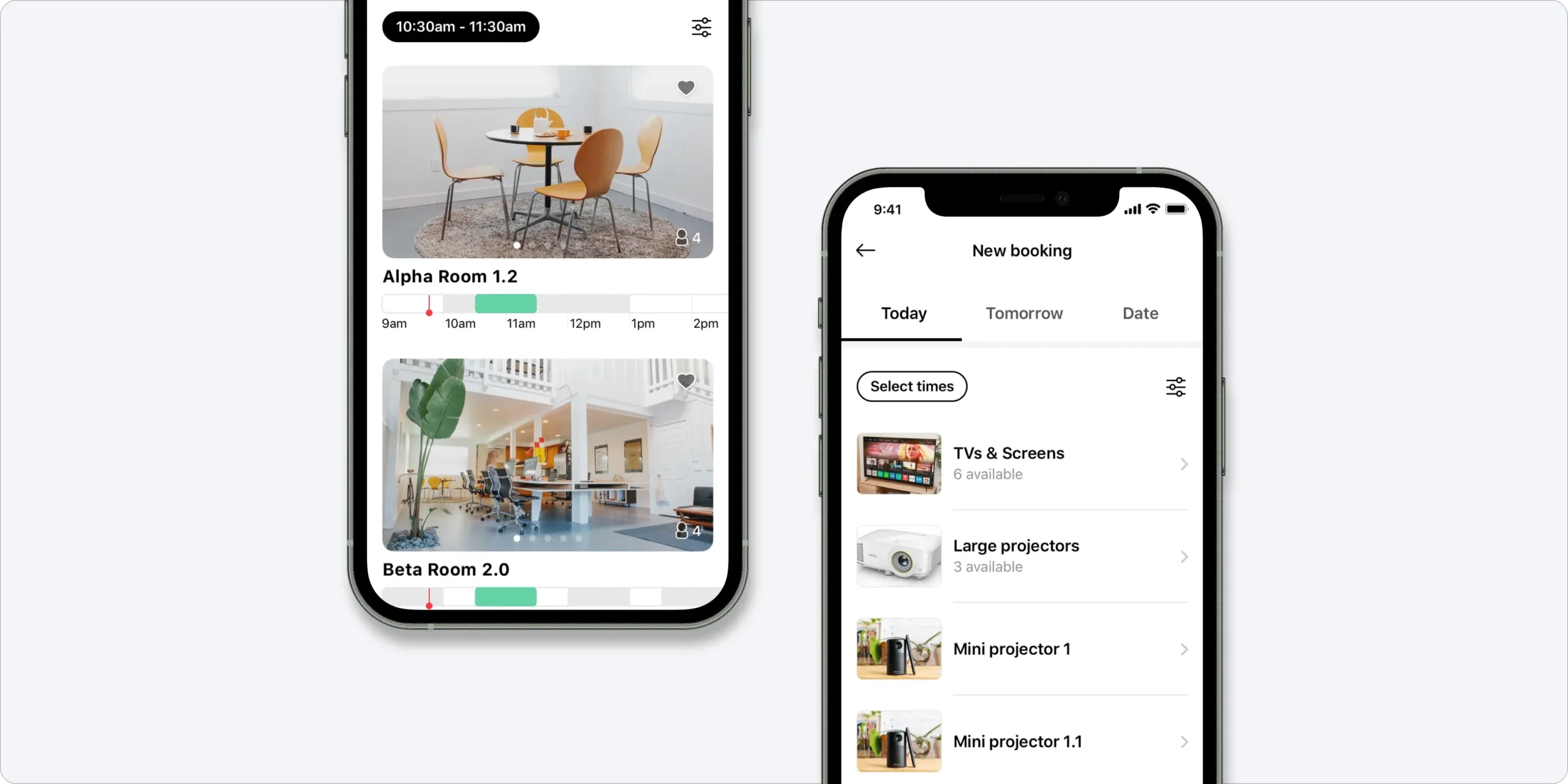Toggle the 10:30am–11:30am time slot filter
The image size is (1568, 784).
461,27
